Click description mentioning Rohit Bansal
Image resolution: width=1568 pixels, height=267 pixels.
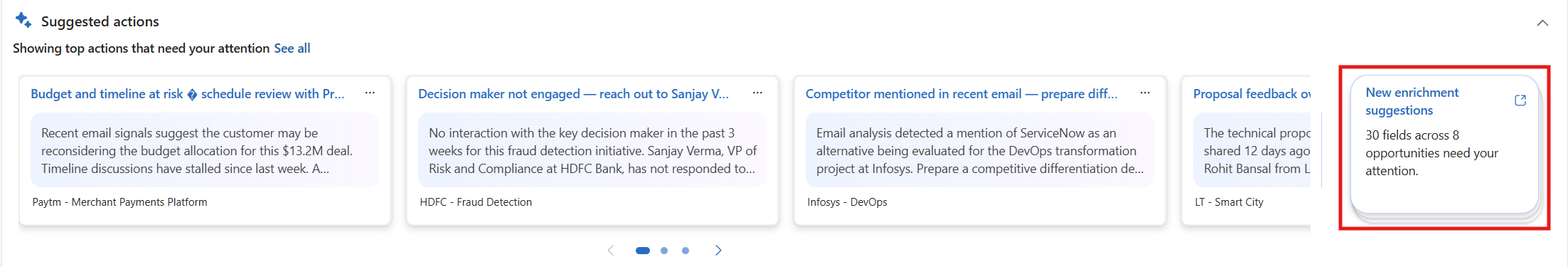[x=1257, y=151]
